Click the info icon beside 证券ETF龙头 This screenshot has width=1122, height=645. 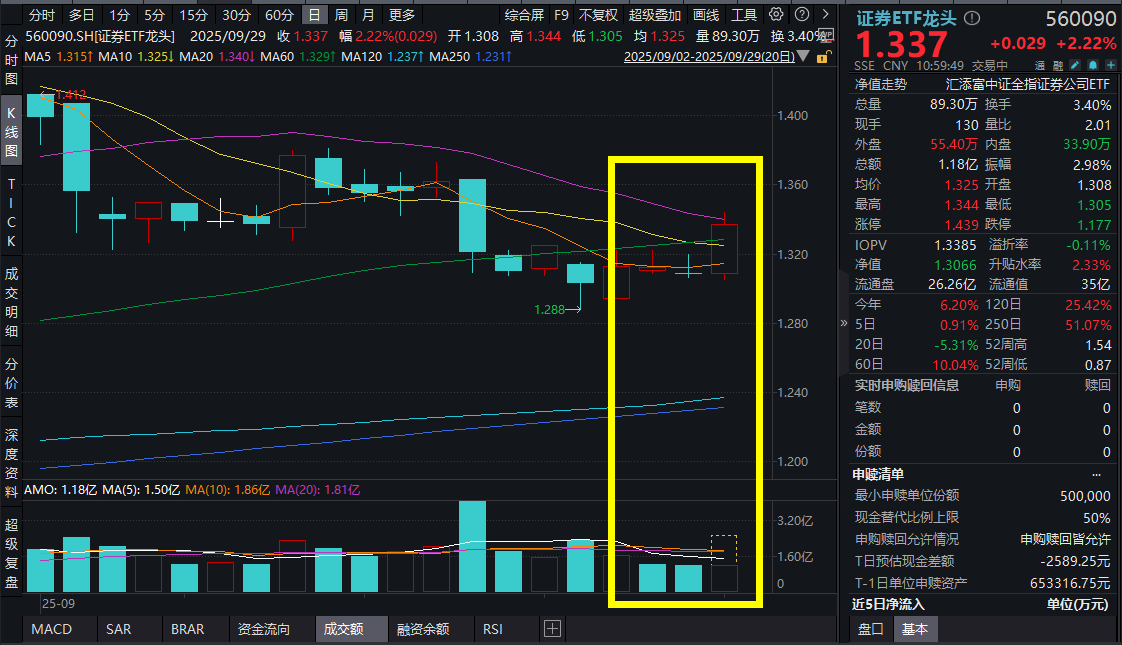pyautogui.click(x=974, y=18)
